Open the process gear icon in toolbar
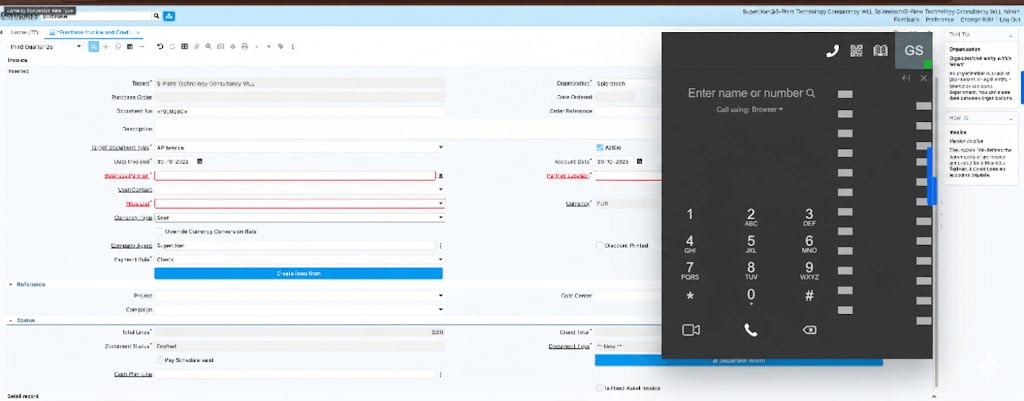The height and width of the screenshot is (401, 1024). pos(232,46)
